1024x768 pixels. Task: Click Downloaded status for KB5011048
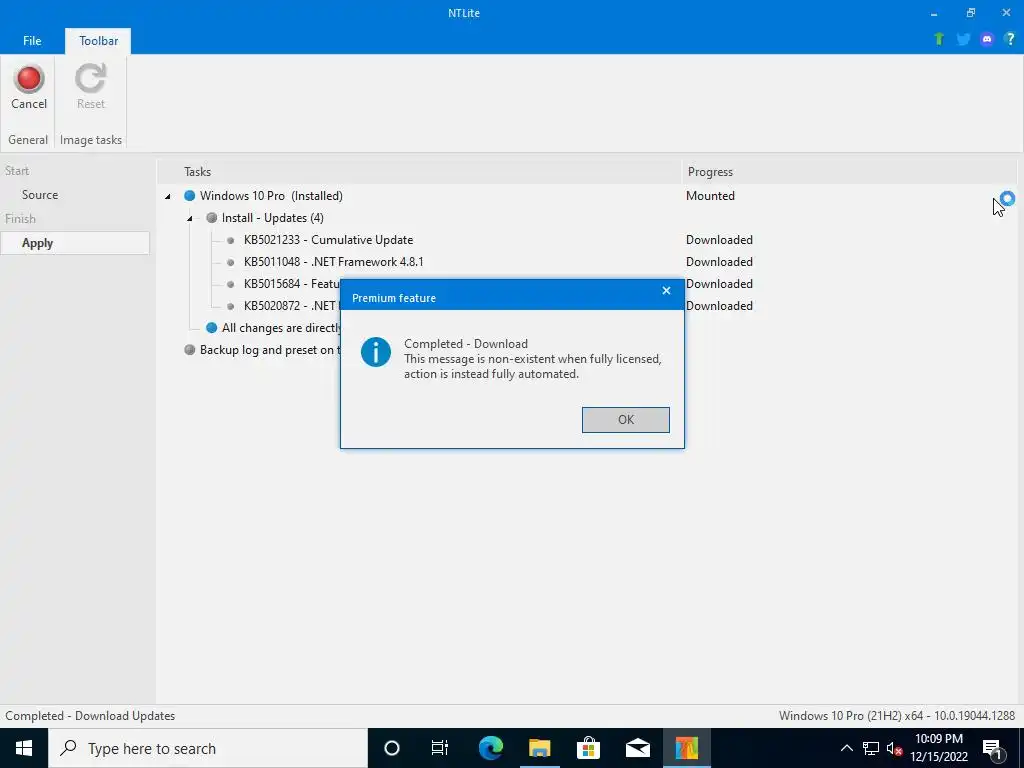click(x=719, y=262)
